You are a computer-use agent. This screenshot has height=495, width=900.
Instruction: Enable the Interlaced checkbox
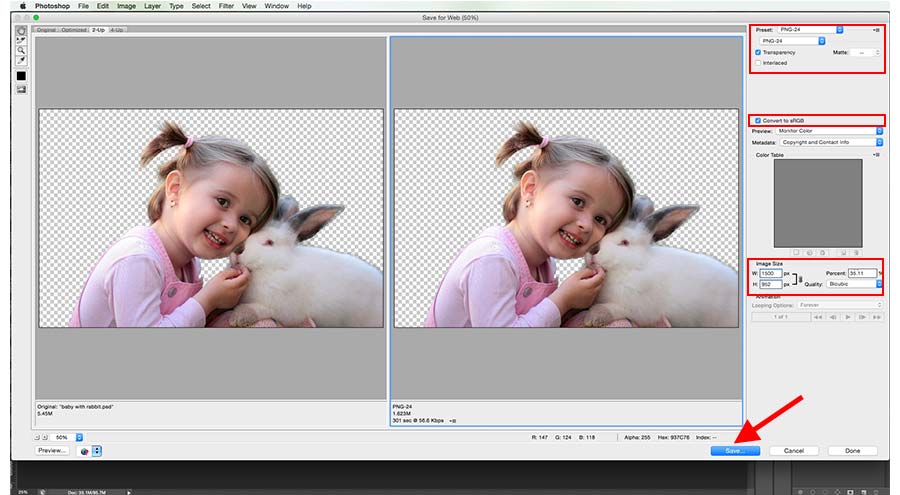(758, 63)
